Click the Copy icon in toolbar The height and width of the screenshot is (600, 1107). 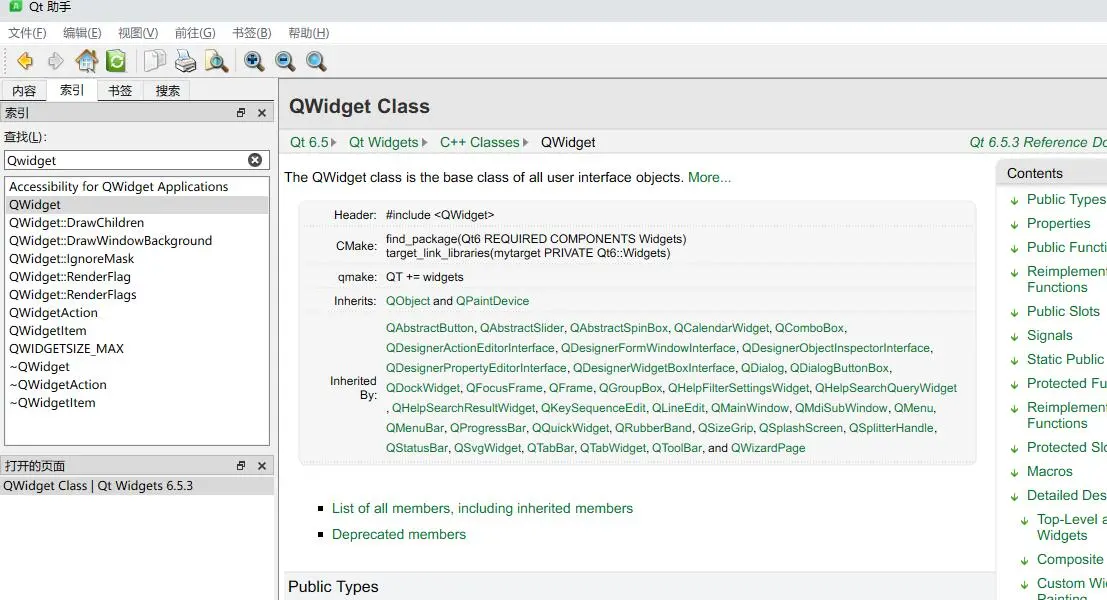coord(154,61)
